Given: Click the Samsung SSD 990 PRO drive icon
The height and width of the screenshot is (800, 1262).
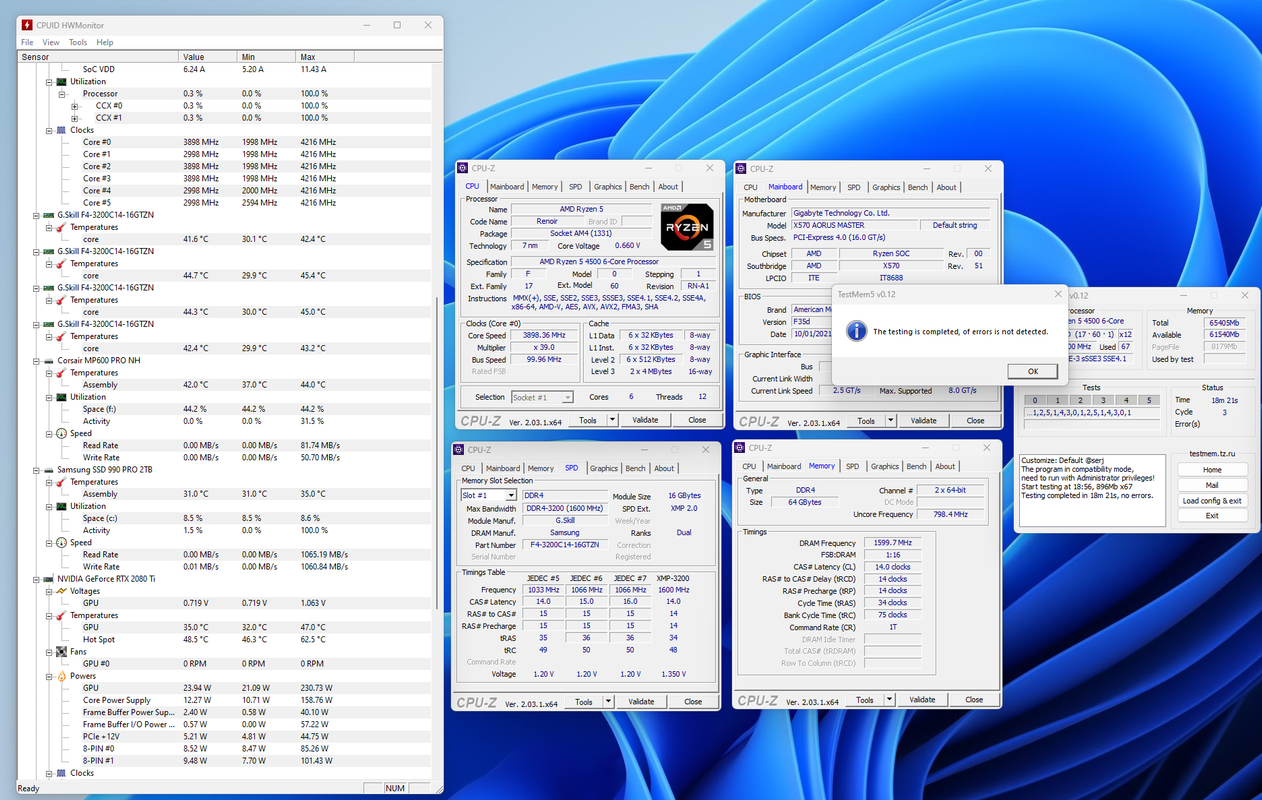Looking at the screenshot, I should [x=48, y=470].
